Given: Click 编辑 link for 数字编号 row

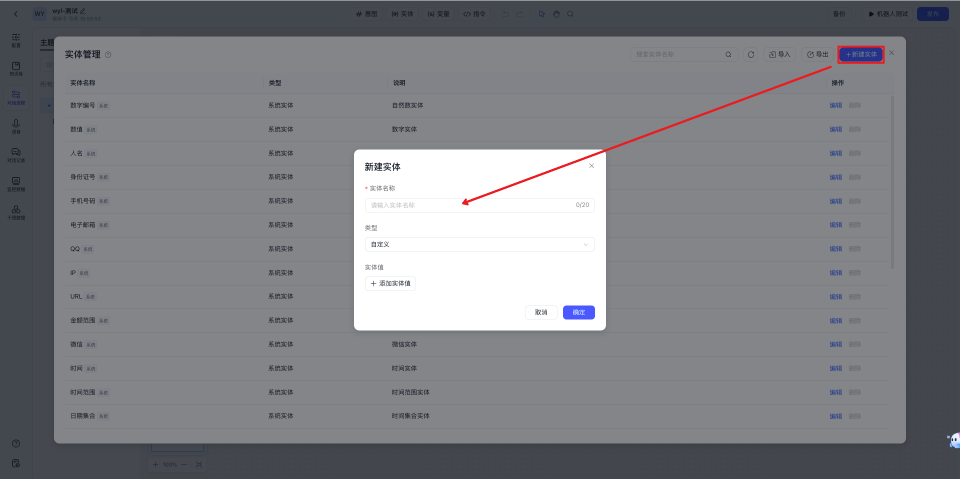Looking at the screenshot, I should (835, 105).
